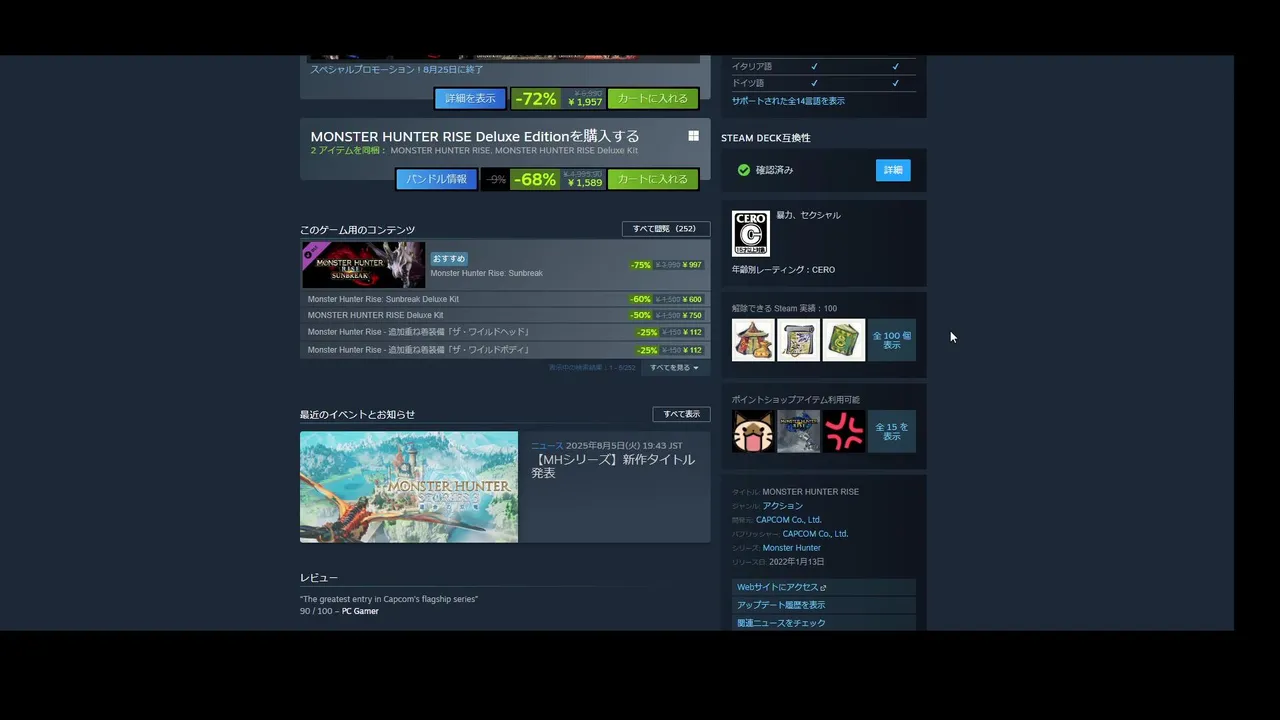The width and height of the screenshot is (1280, 720).
Task: Click すべて表示 for recent events
Action: click(681, 414)
